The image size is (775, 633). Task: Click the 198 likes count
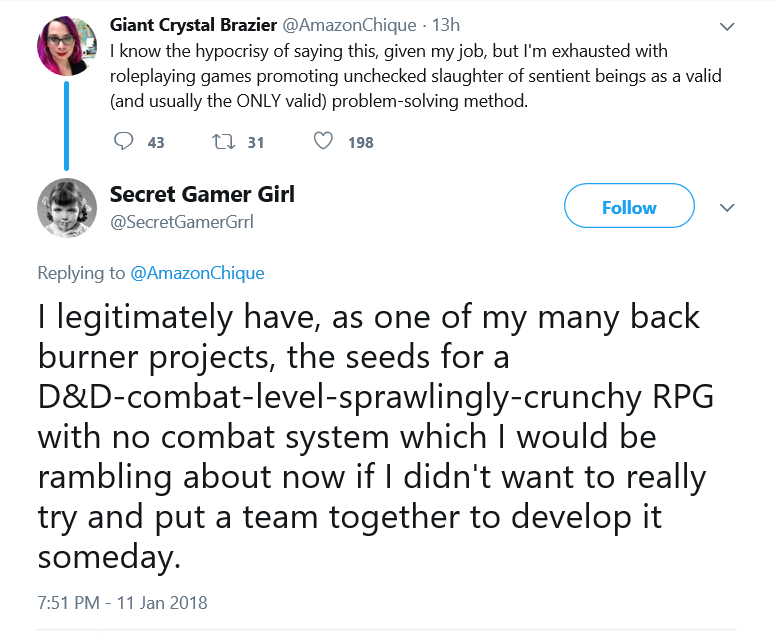pos(361,143)
